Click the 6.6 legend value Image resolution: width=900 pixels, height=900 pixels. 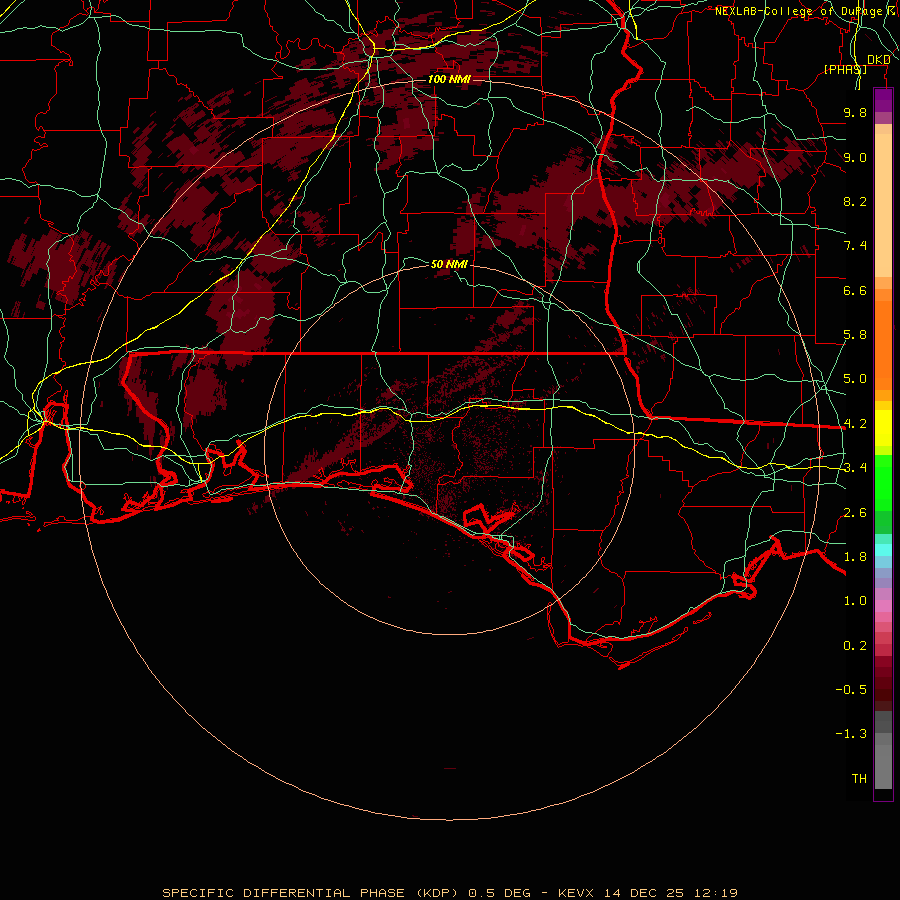pyautogui.click(x=855, y=290)
